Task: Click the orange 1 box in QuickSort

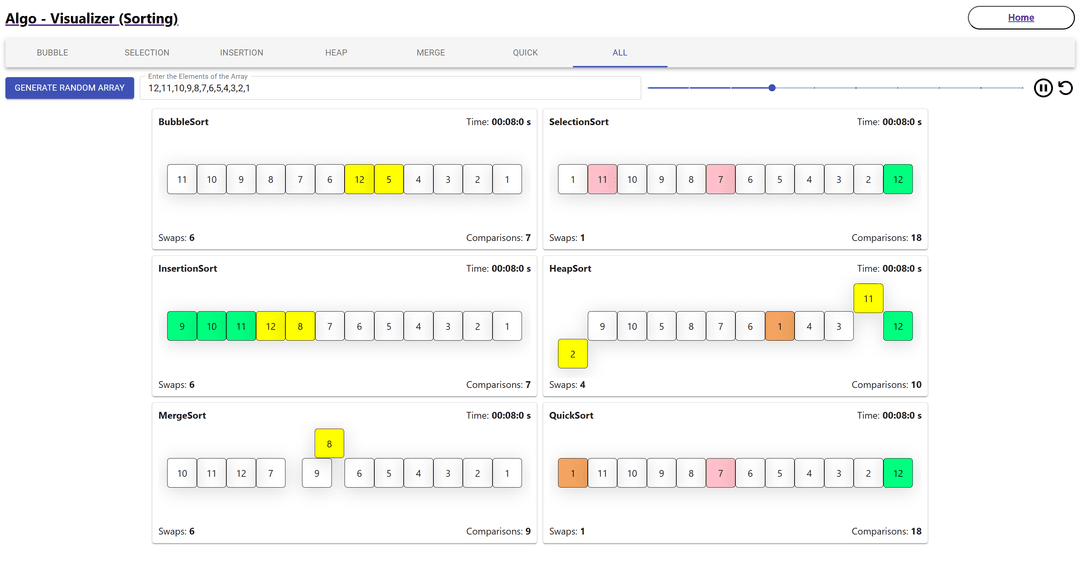Action: [x=573, y=473]
